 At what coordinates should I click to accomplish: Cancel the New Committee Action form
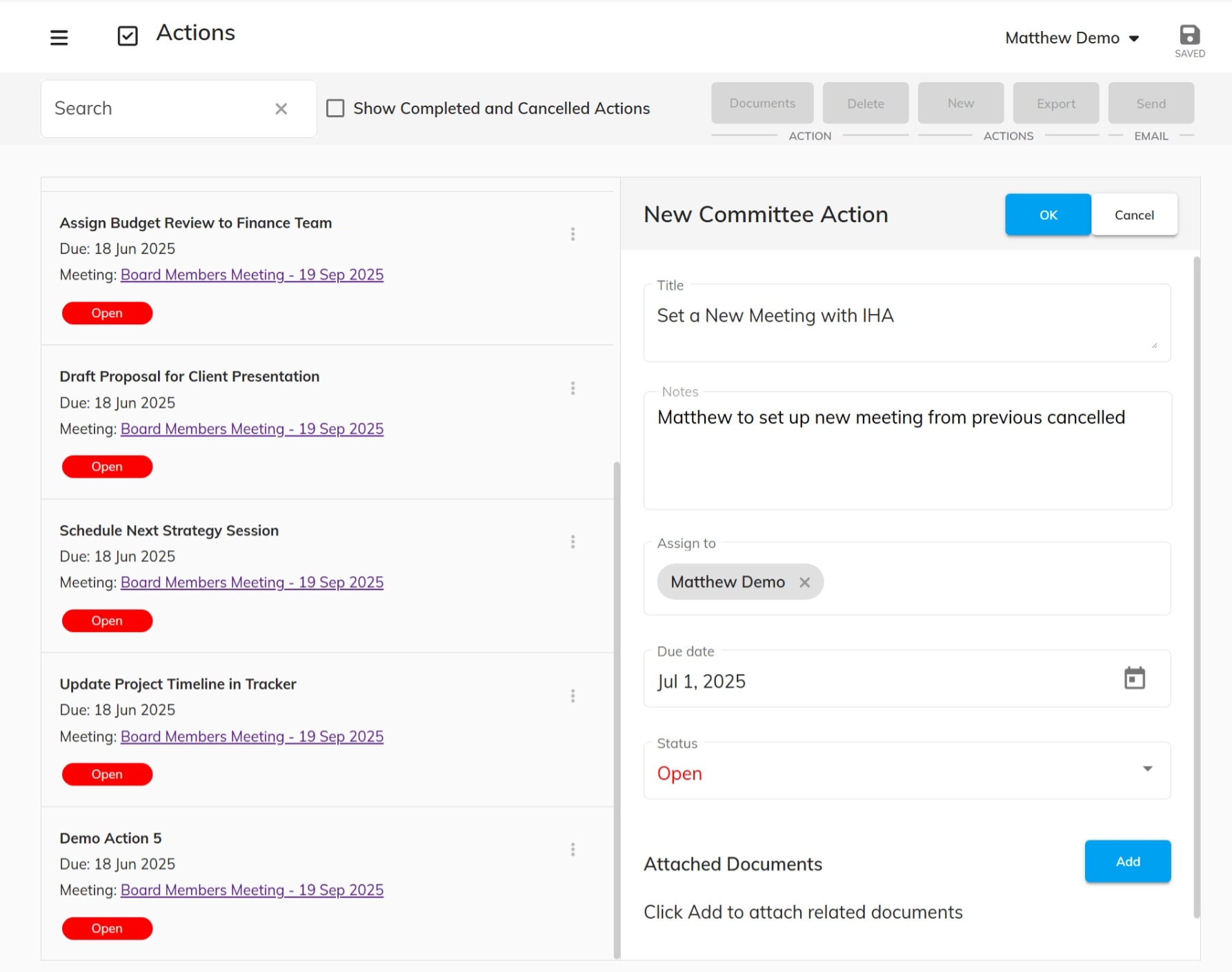1133,215
